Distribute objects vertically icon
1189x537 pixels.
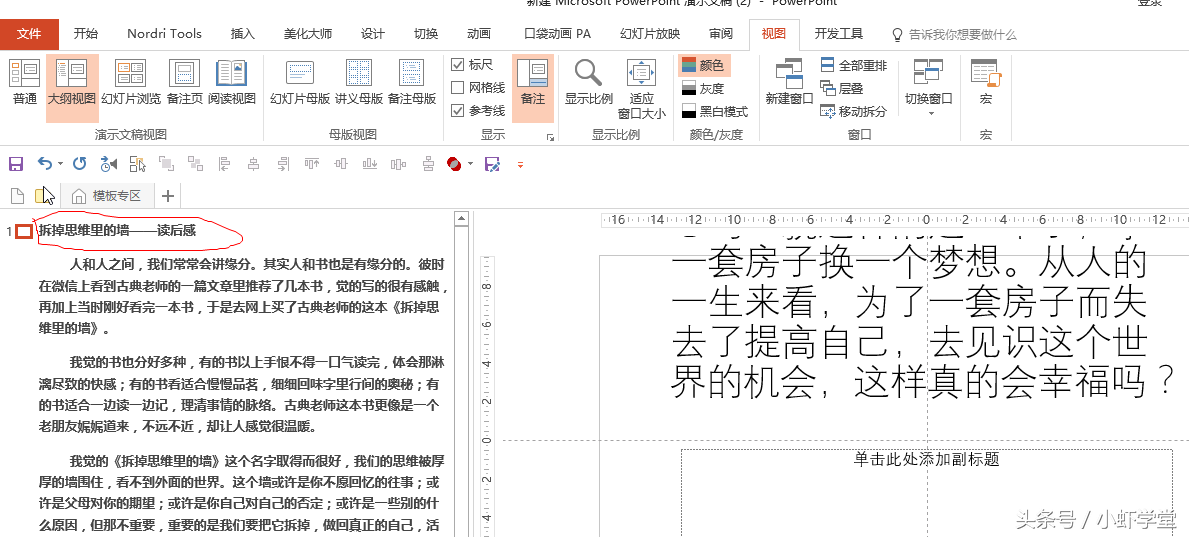tap(428, 163)
